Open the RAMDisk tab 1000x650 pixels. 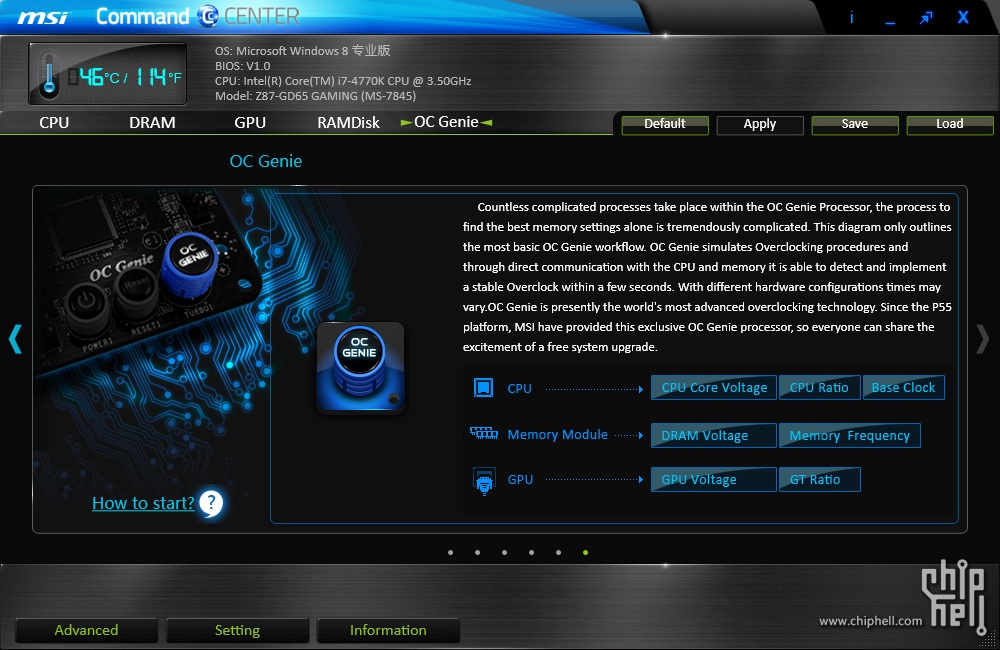(348, 122)
